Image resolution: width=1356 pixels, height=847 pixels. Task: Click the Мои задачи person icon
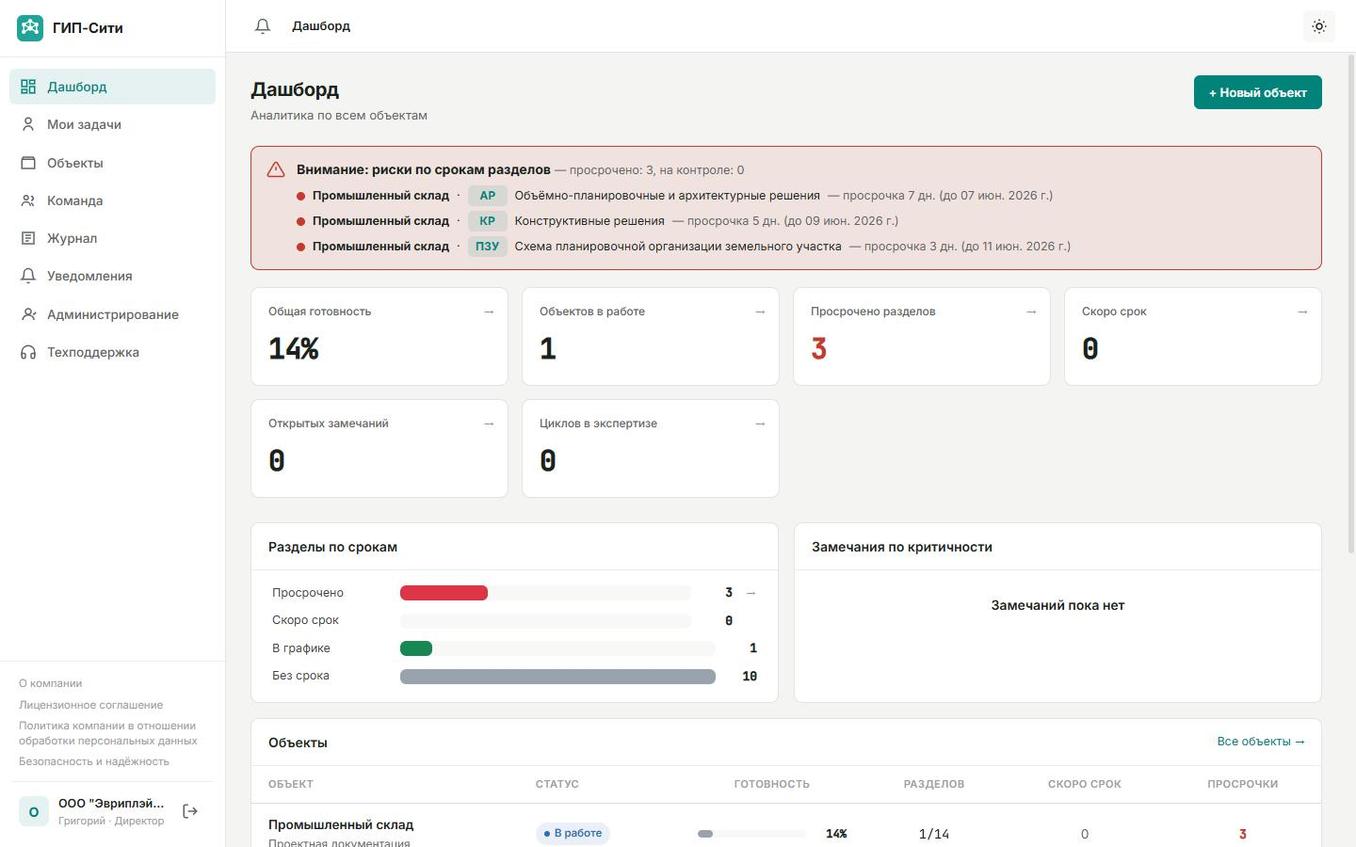(28, 125)
